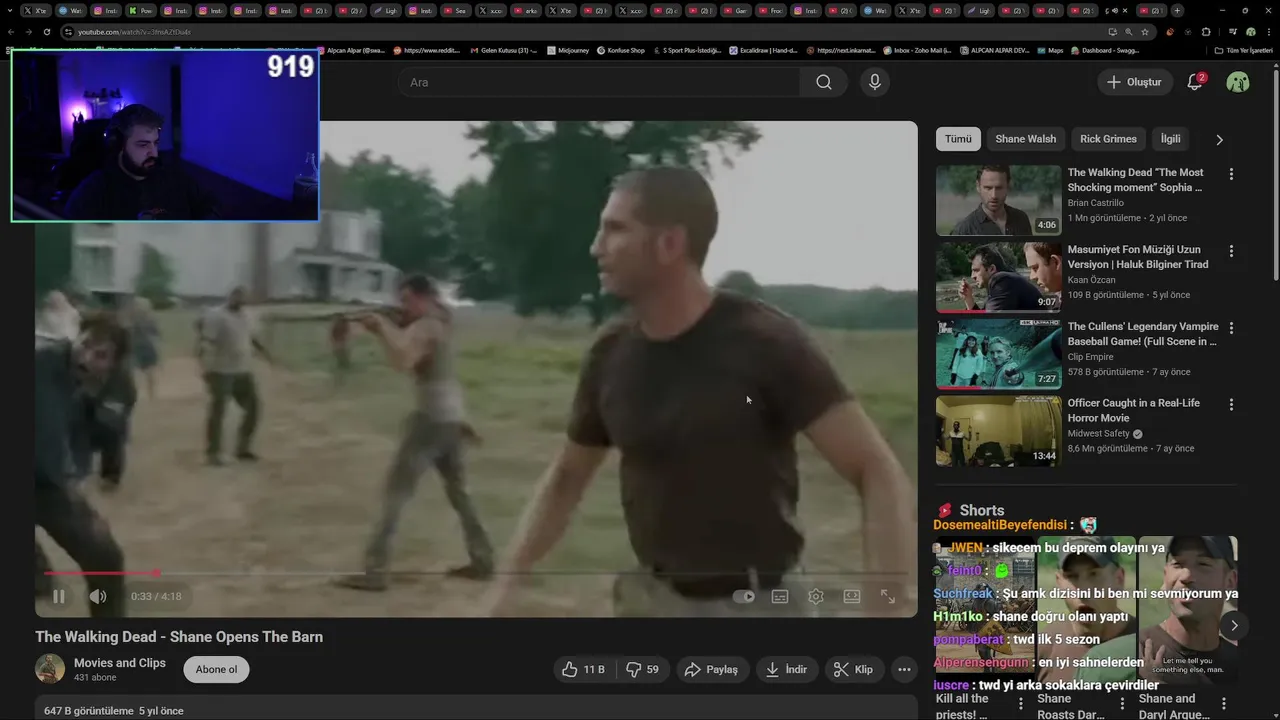Toggle the autoplay switch in the player
This screenshot has height=720, width=1280.
[744, 596]
